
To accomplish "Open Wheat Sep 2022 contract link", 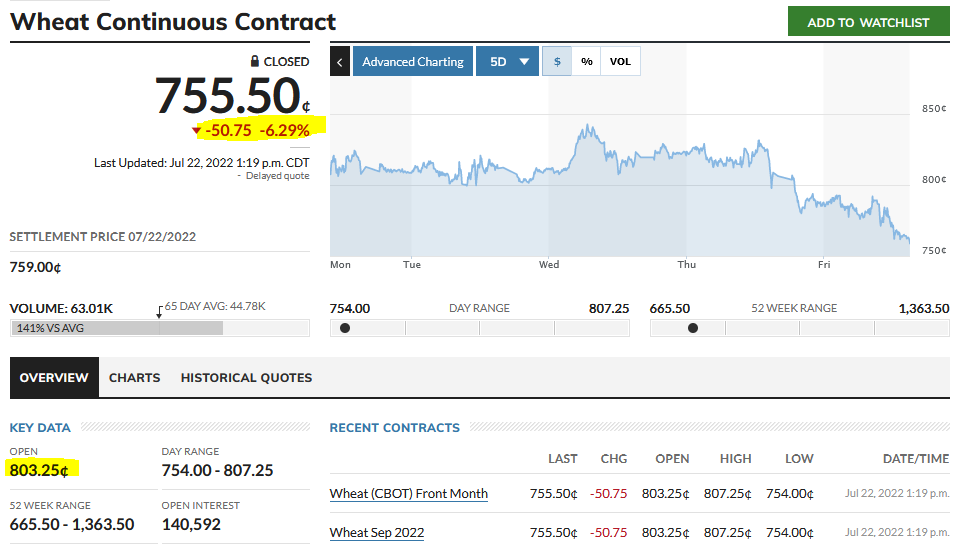I will pyautogui.click(x=377, y=532).
